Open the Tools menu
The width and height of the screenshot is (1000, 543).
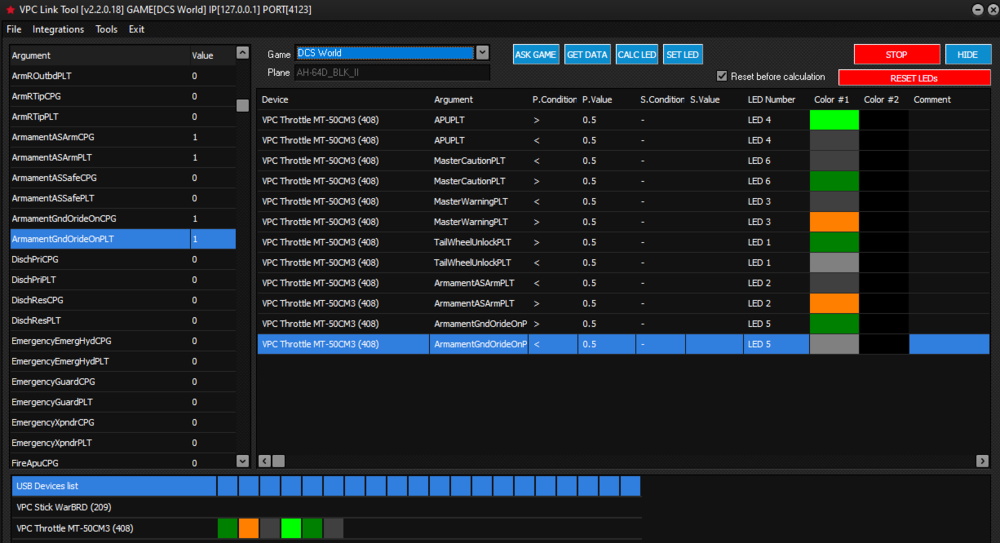coord(107,29)
